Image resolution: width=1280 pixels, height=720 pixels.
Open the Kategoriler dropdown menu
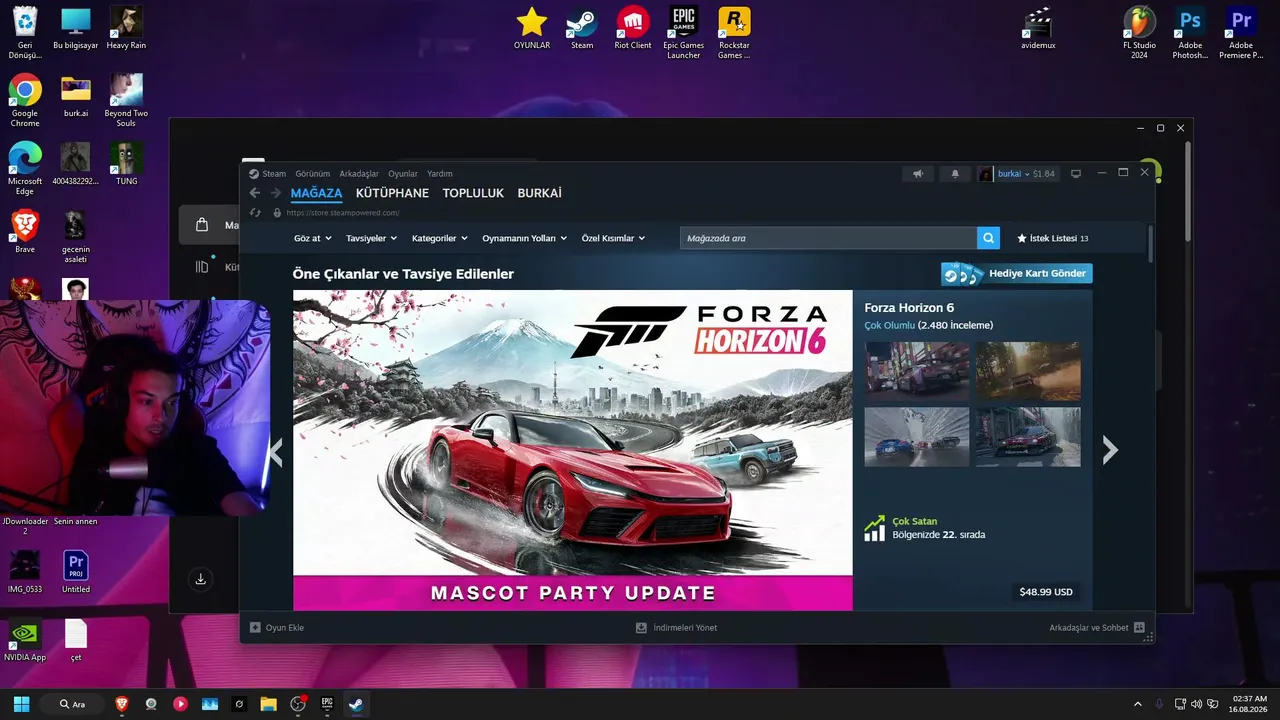point(440,238)
